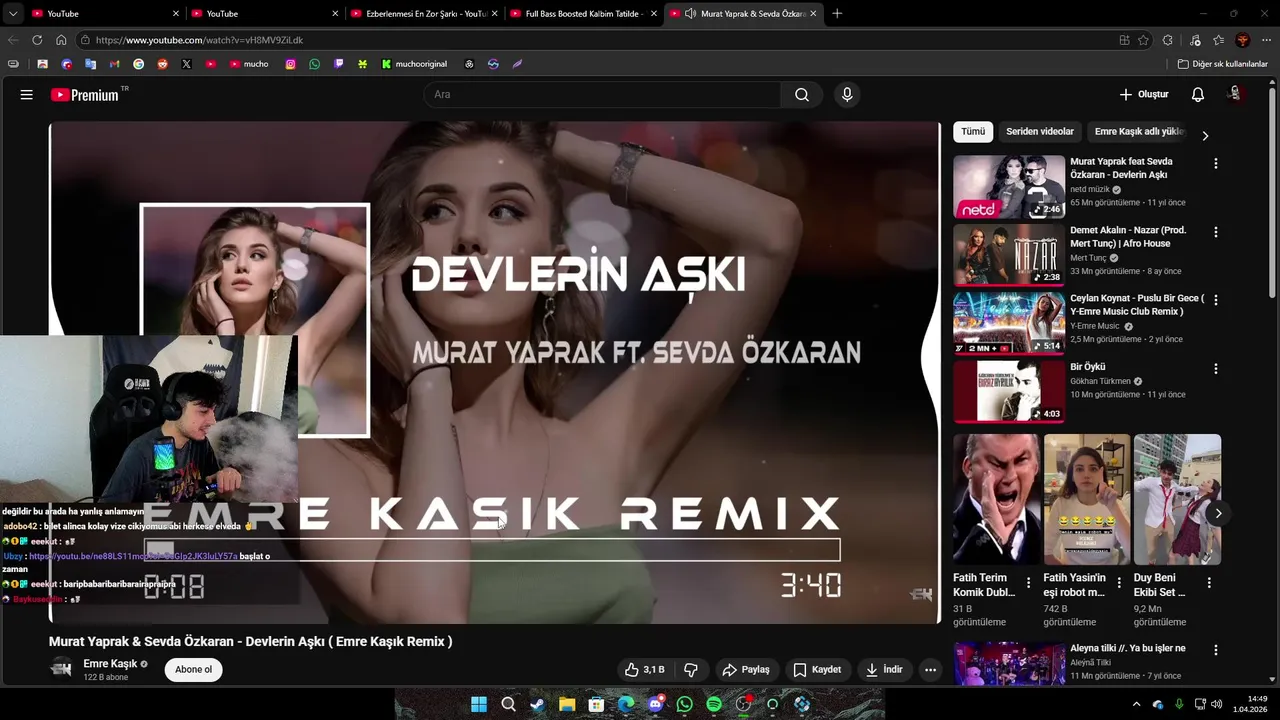Click the Paylaş share button
Image resolution: width=1280 pixels, height=720 pixels.
coord(746,670)
